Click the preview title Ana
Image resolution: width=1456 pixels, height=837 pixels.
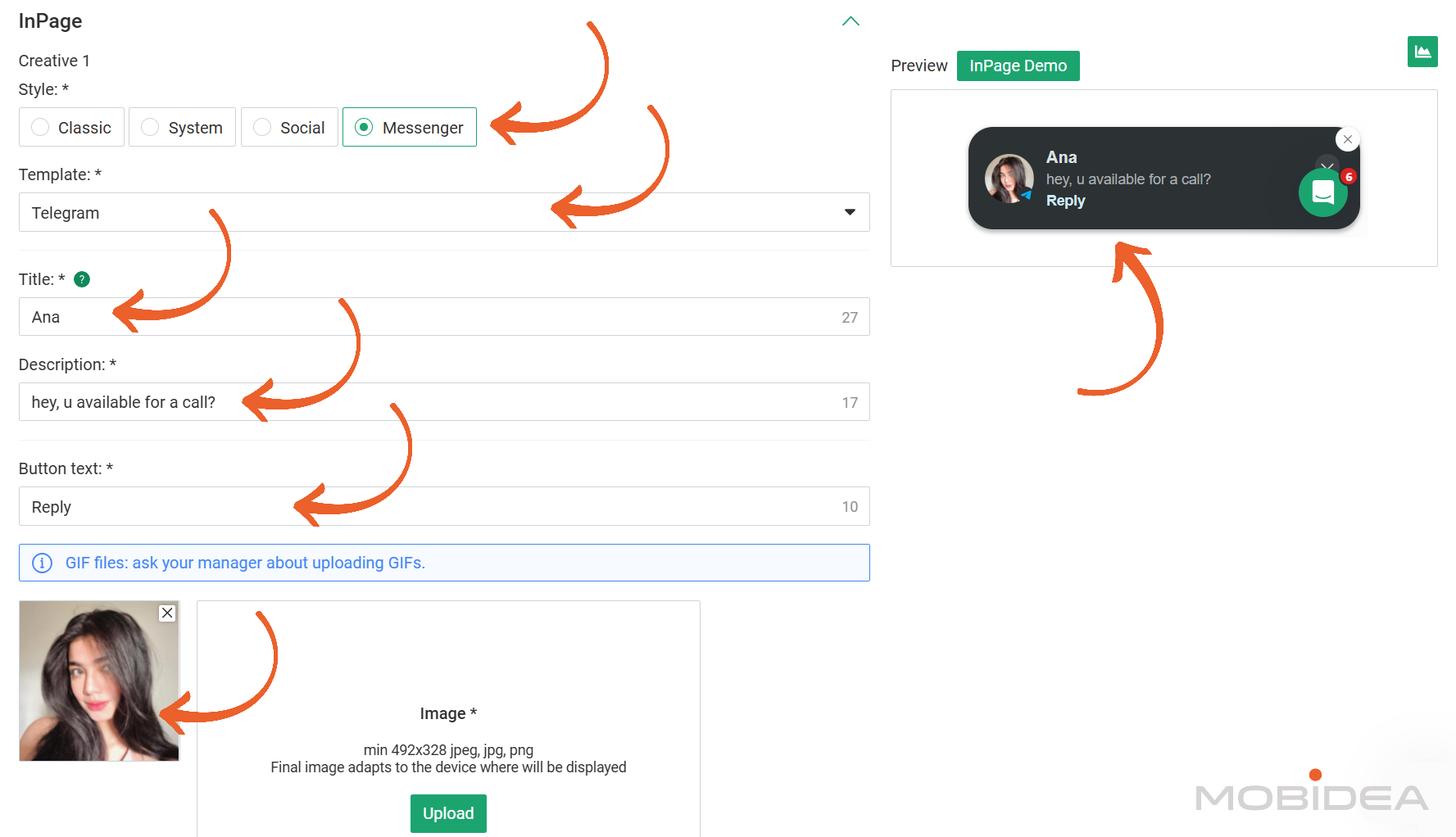click(x=1061, y=157)
